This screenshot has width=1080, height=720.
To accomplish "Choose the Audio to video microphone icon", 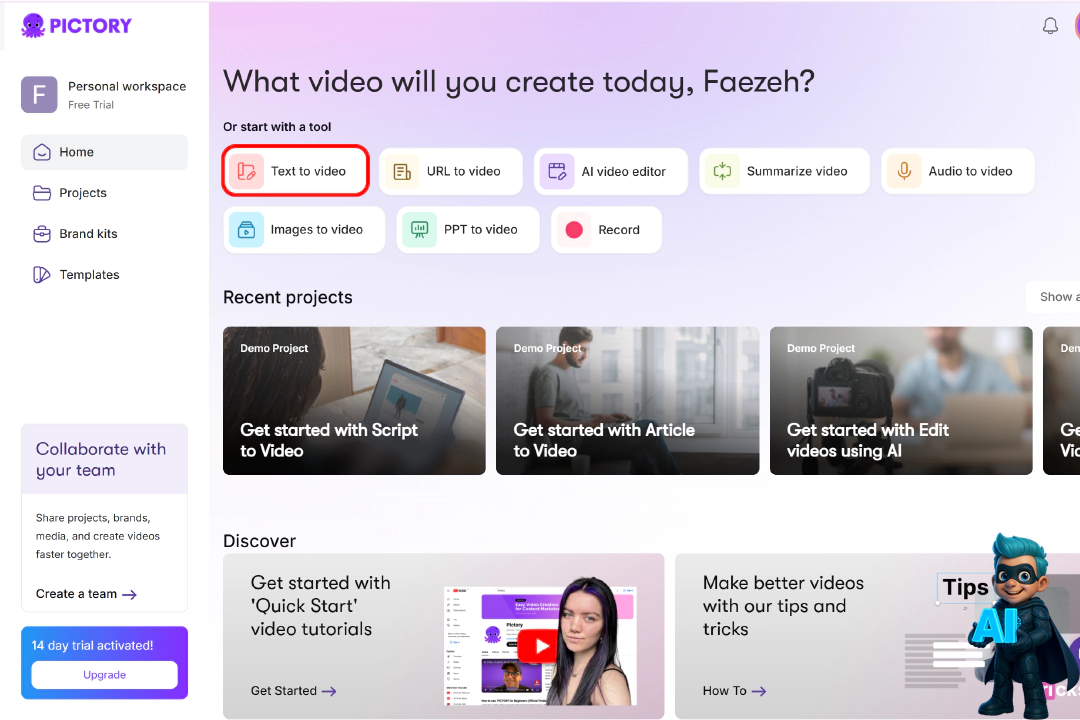I will pos(904,171).
